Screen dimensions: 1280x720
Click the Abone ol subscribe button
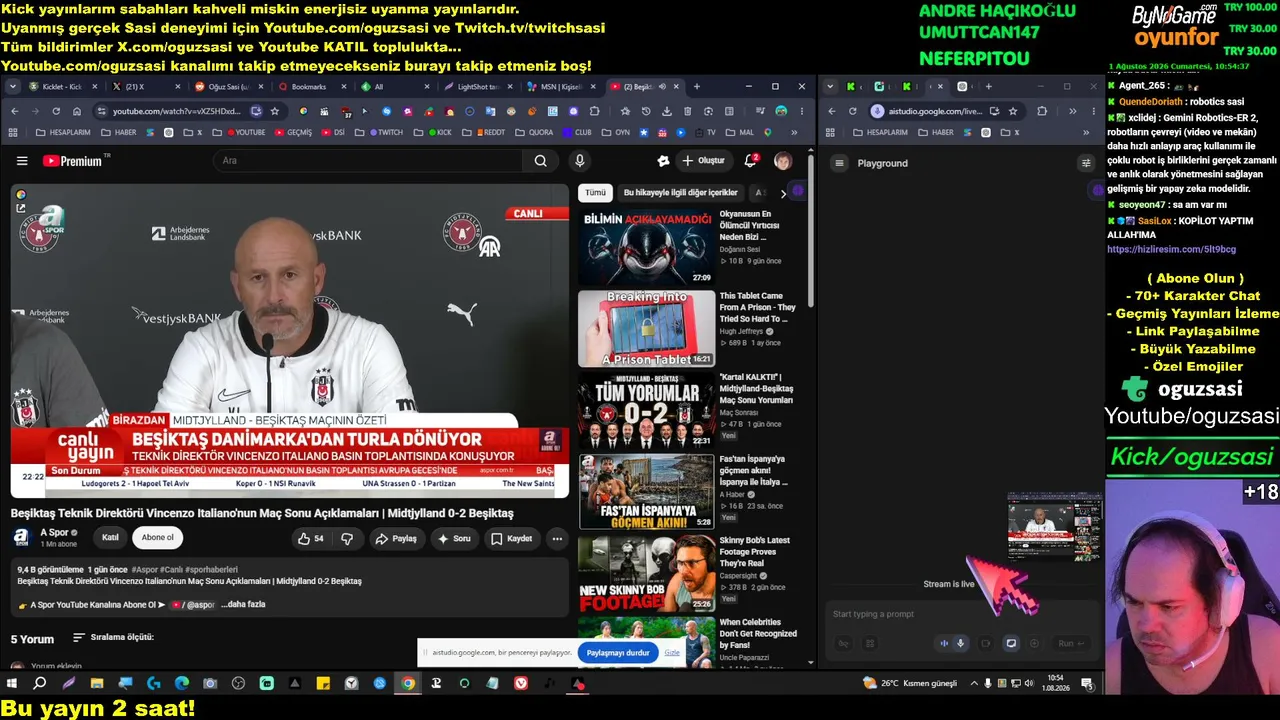[x=157, y=538]
